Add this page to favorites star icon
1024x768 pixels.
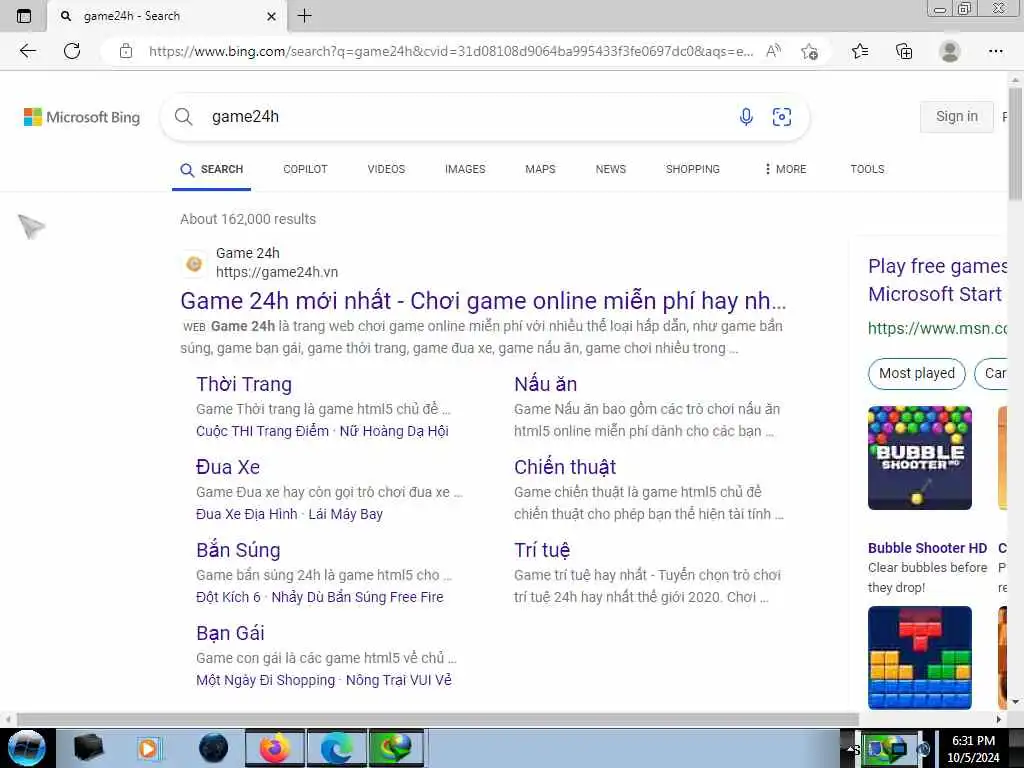coord(810,51)
